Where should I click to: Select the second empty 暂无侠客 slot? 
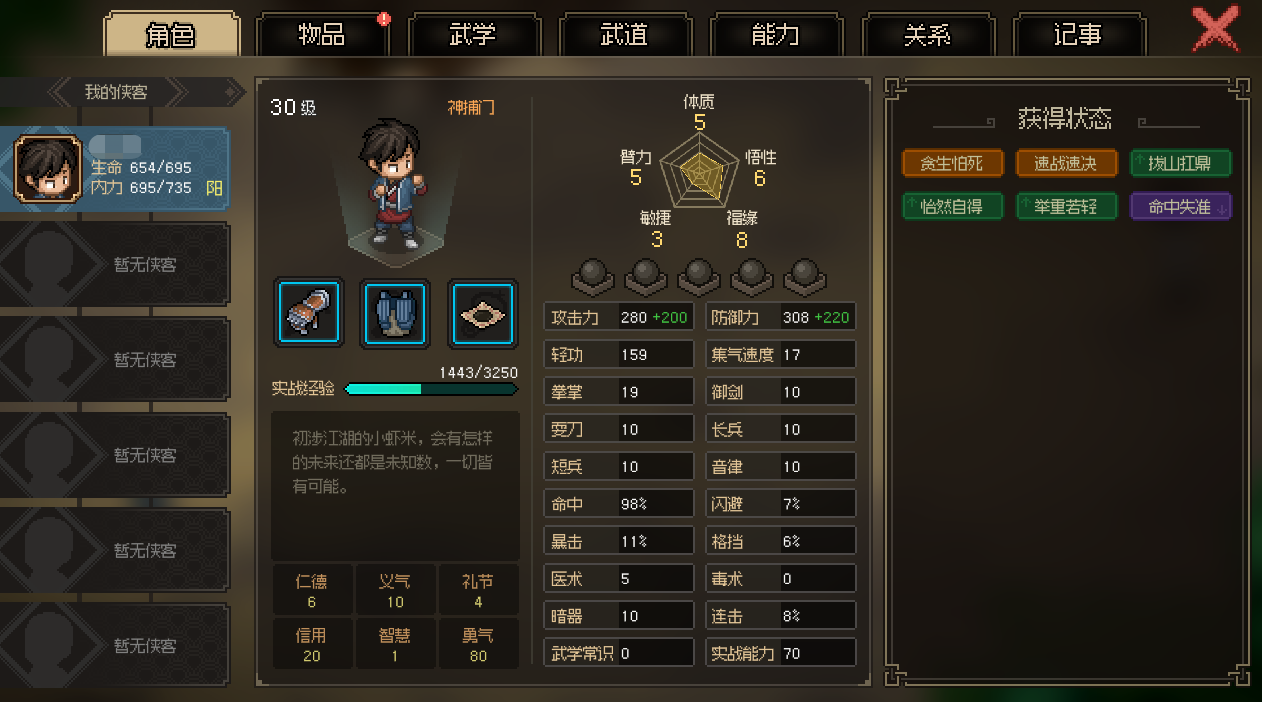[x=115, y=360]
